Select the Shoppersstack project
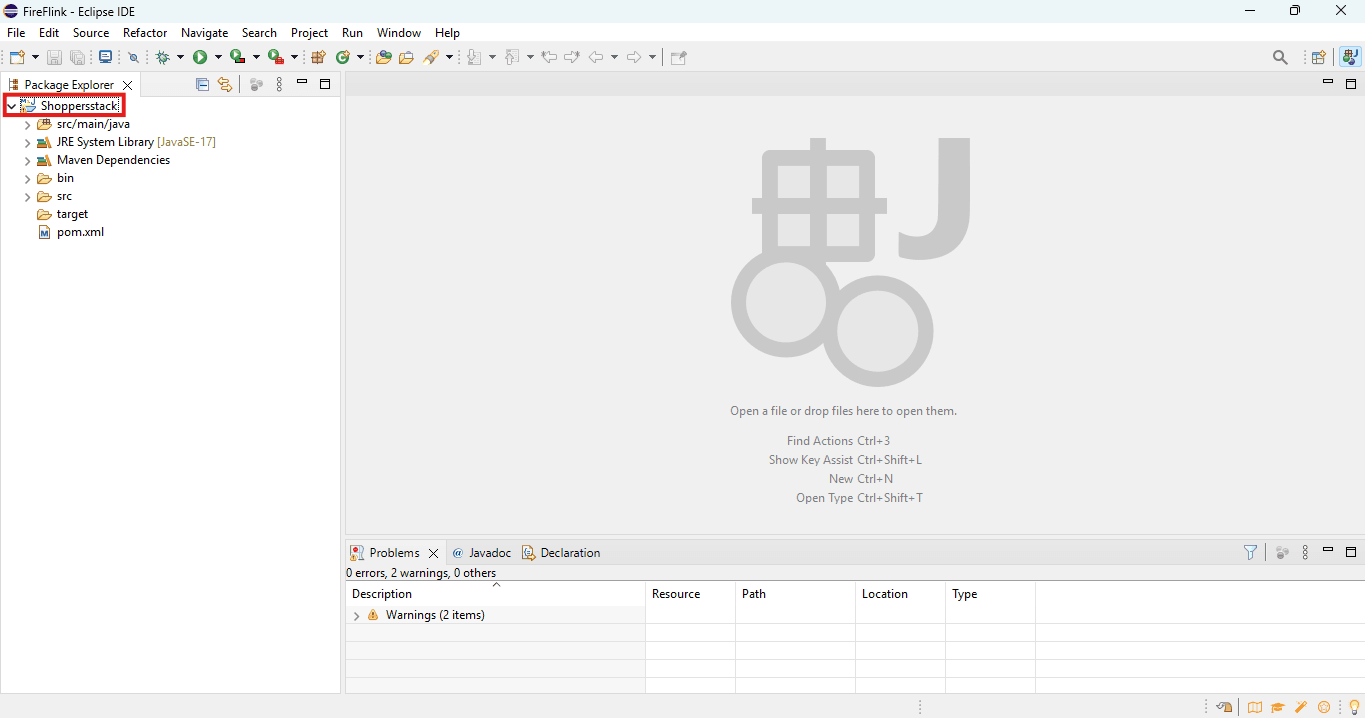The width and height of the screenshot is (1365, 718). 79,106
